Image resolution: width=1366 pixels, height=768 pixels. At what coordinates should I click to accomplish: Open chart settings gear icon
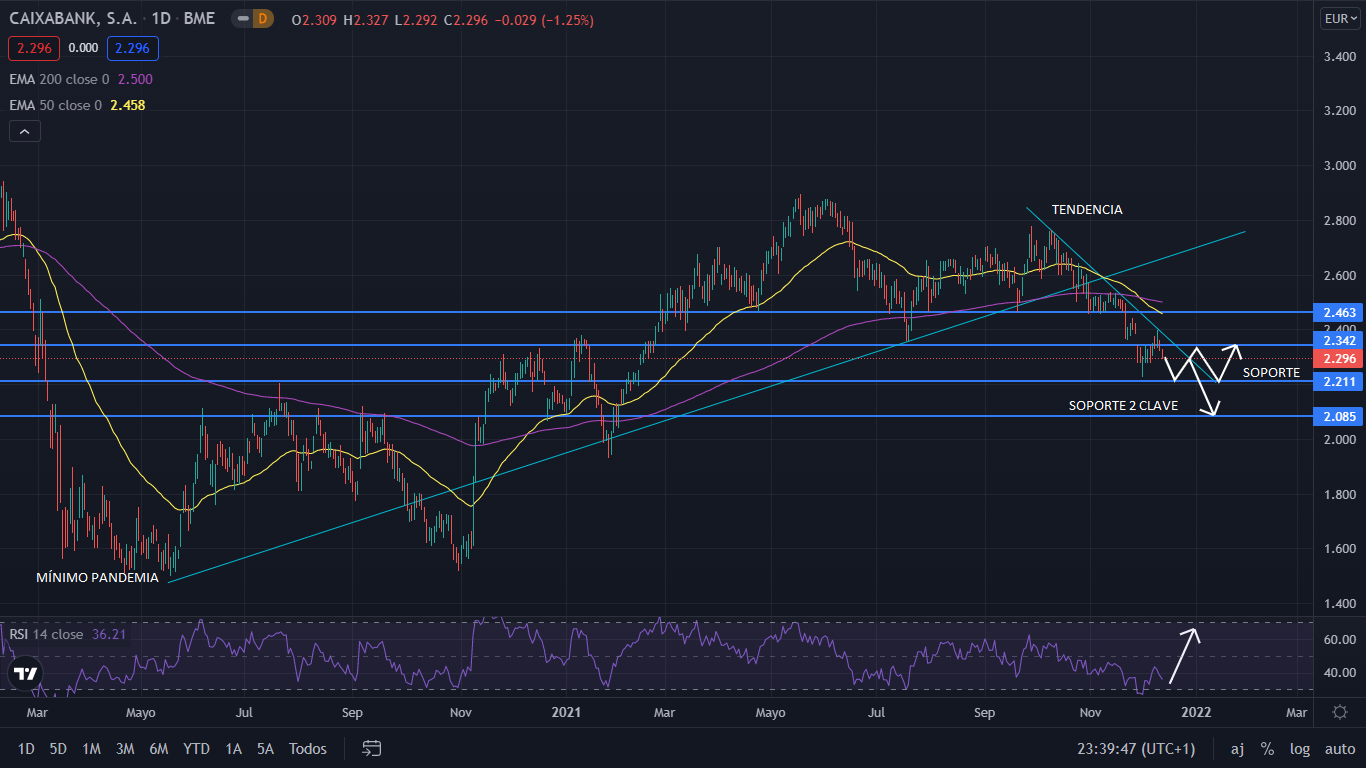[1339, 712]
